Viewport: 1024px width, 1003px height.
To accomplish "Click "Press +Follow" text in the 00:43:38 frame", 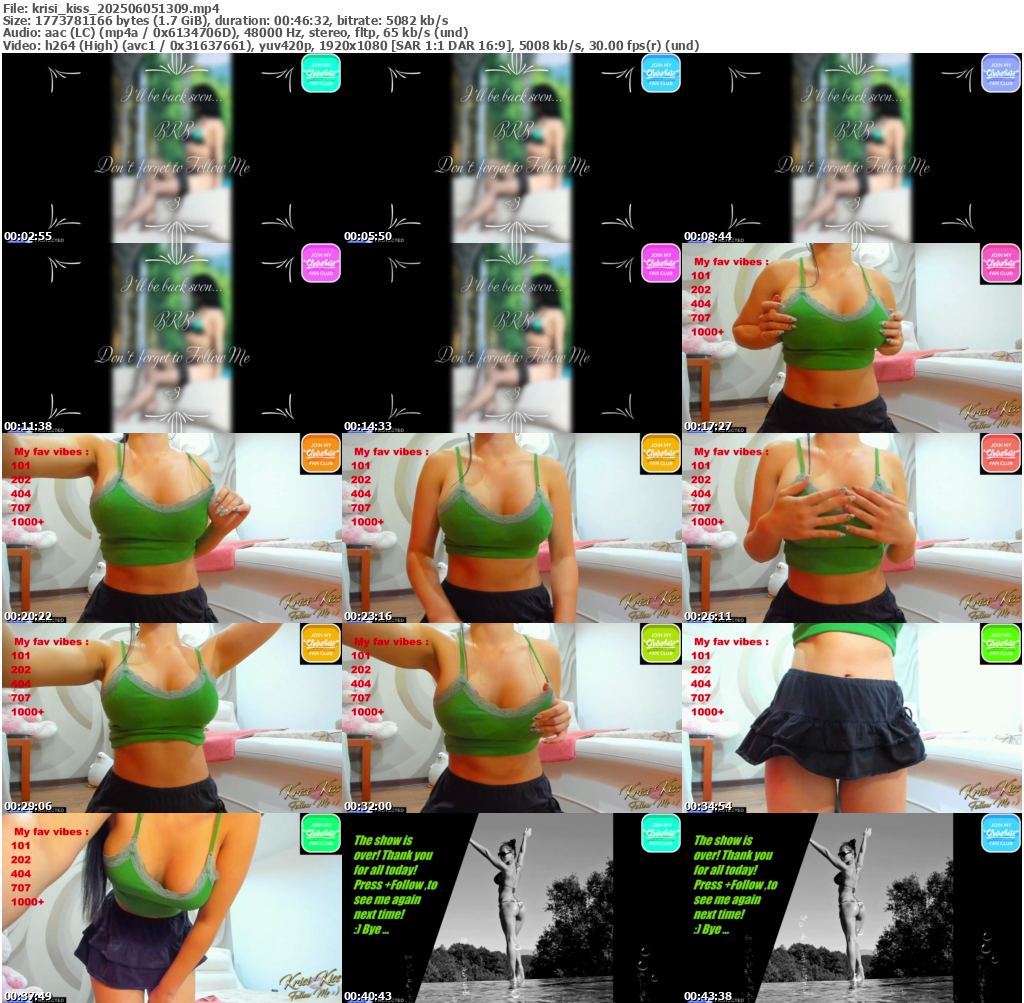I will [728, 885].
